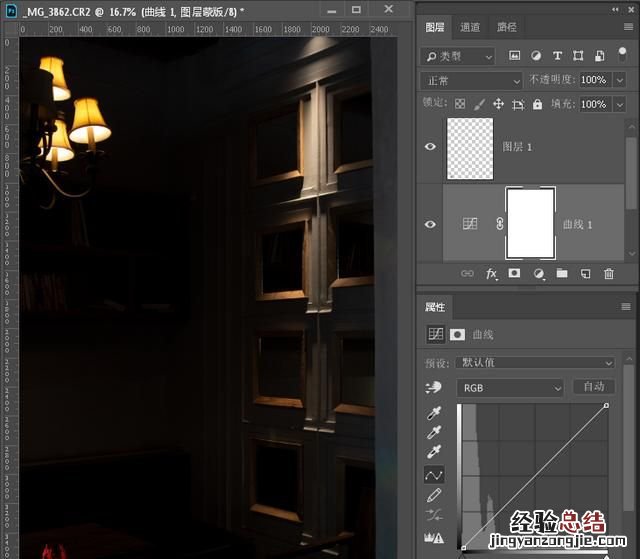Pick the black point eyedropper
The width and height of the screenshot is (640, 559).
coord(435,414)
